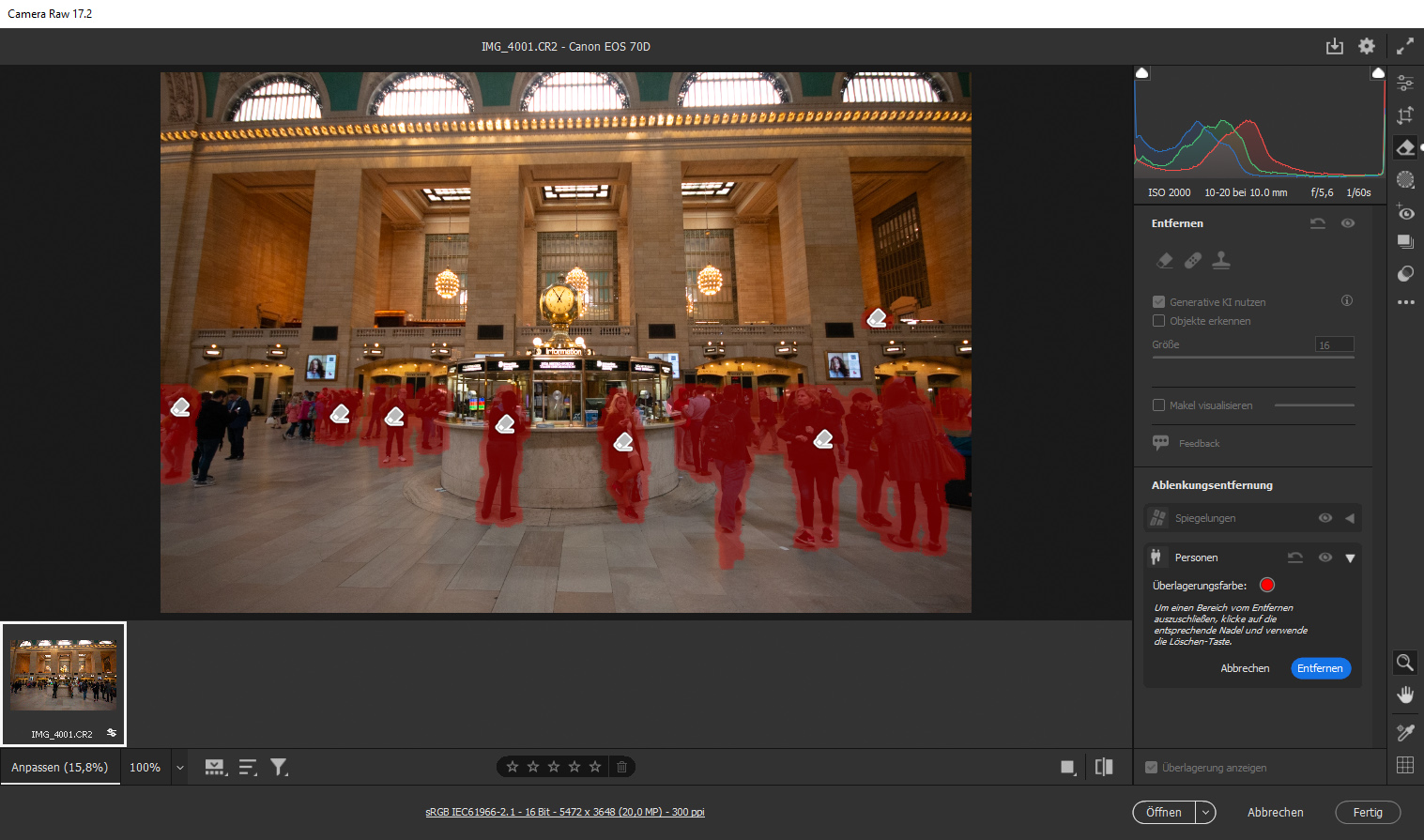Select the Crop tool in right toolbar
The height and width of the screenshot is (840, 1424).
click(1405, 115)
